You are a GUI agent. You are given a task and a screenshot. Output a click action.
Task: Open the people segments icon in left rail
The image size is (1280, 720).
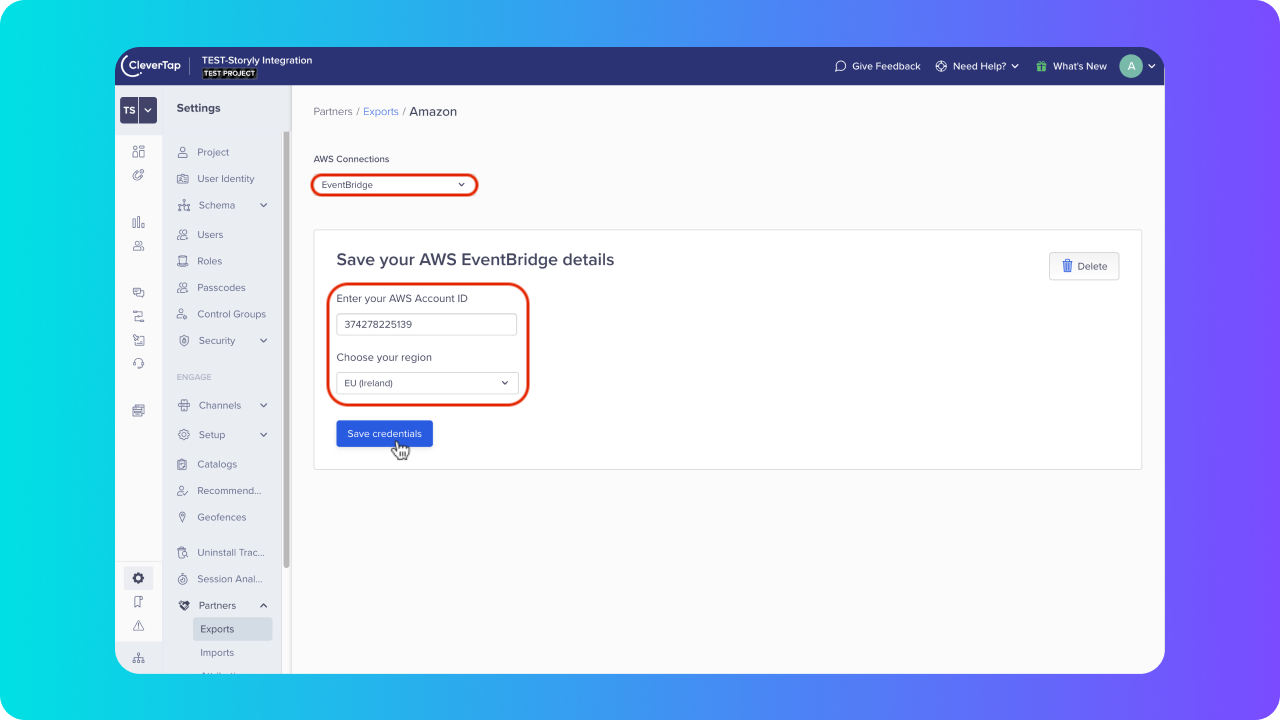(x=138, y=246)
